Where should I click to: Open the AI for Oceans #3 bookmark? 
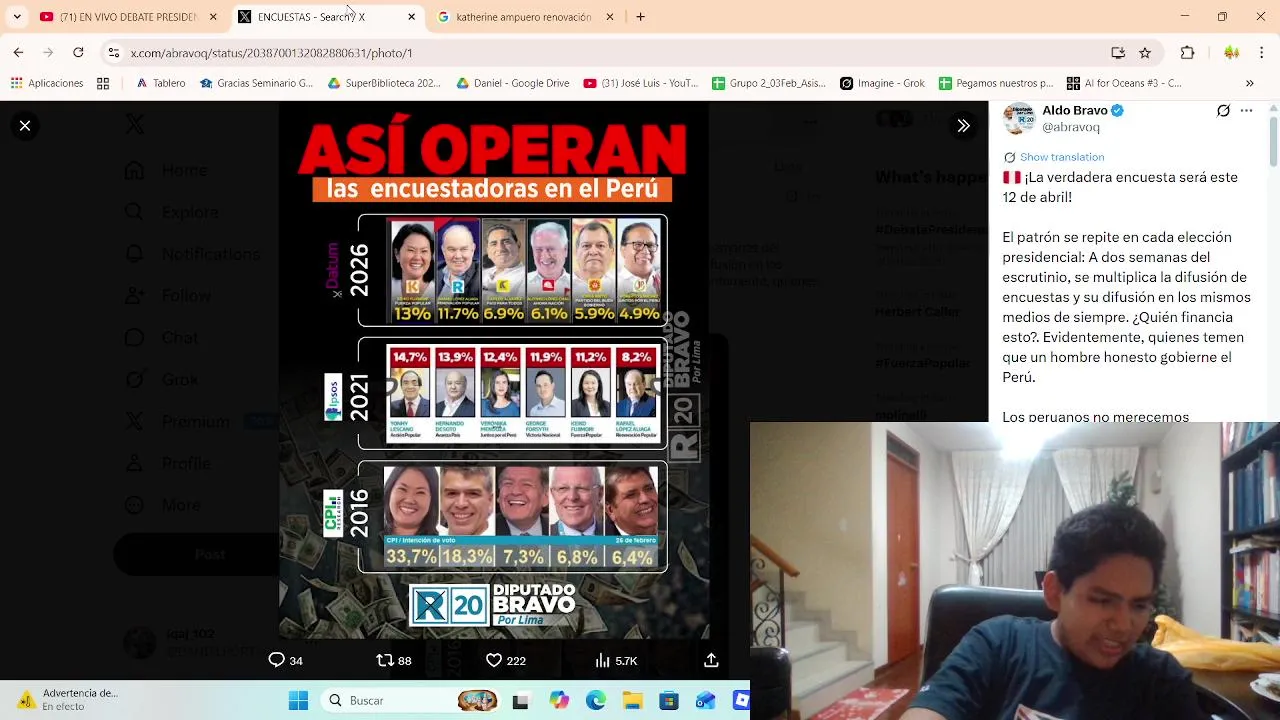coord(1124,83)
